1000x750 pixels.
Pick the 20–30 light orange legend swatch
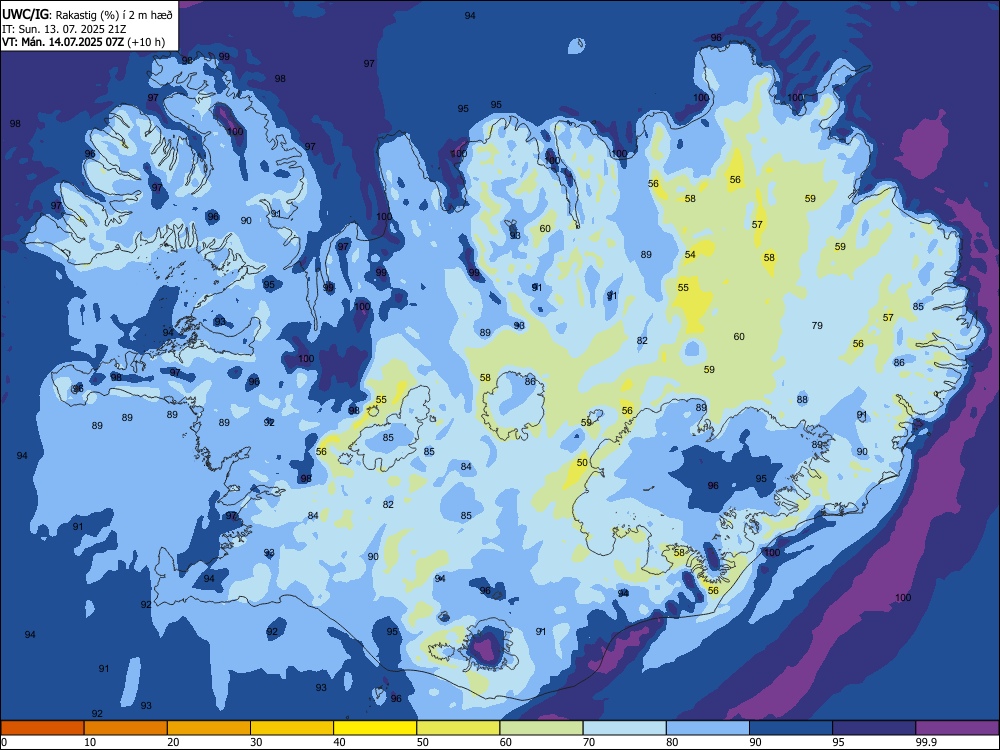tap(209, 728)
